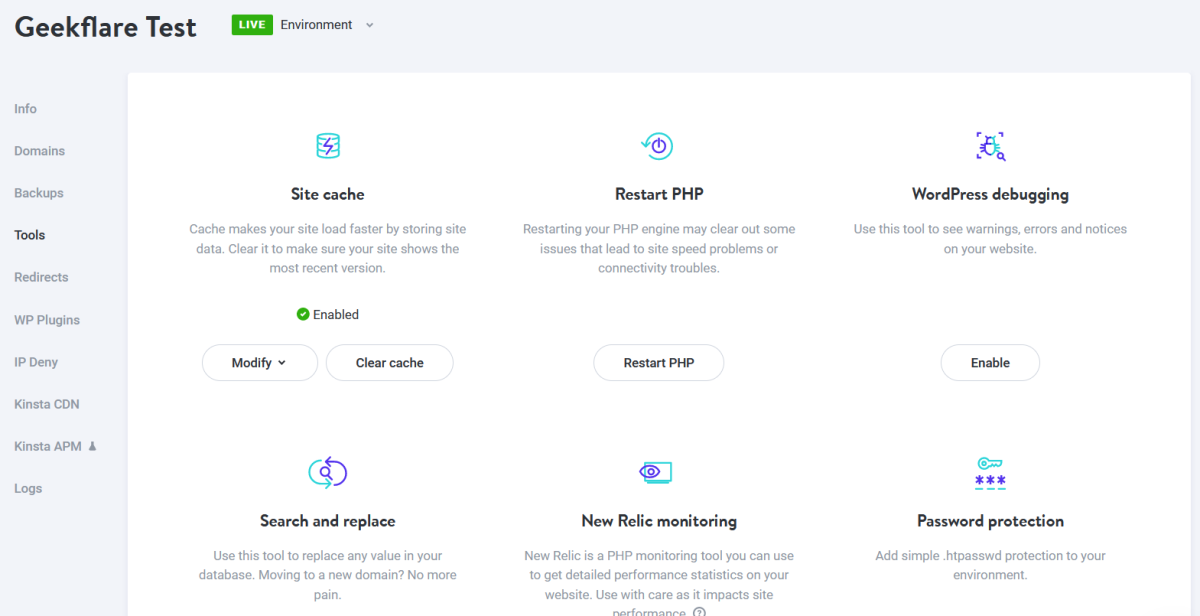1200x616 pixels.
Task: Open the Modify dropdown for site cache
Action: [259, 363]
